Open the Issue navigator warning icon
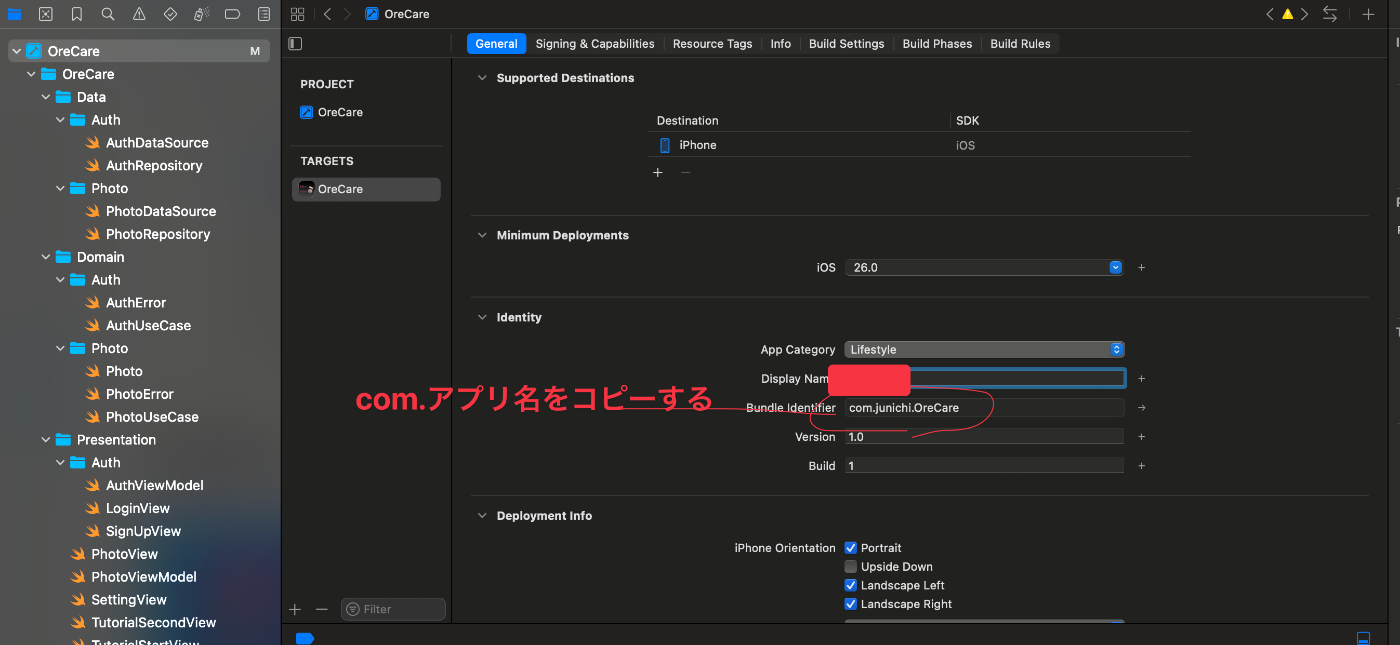 pos(139,14)
